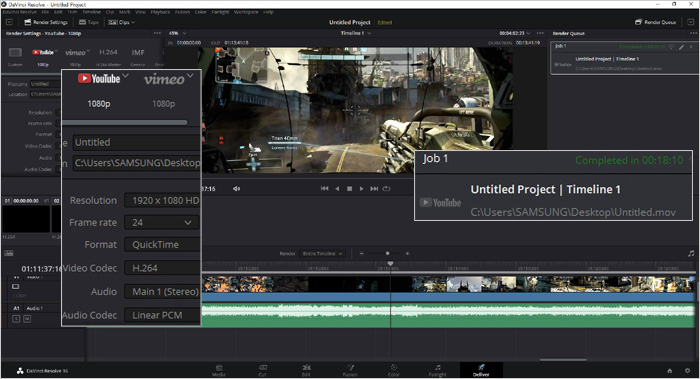Screen dimensions: 700x379
Task: Switch to the Edit page
Action: [x=306, y=370]
